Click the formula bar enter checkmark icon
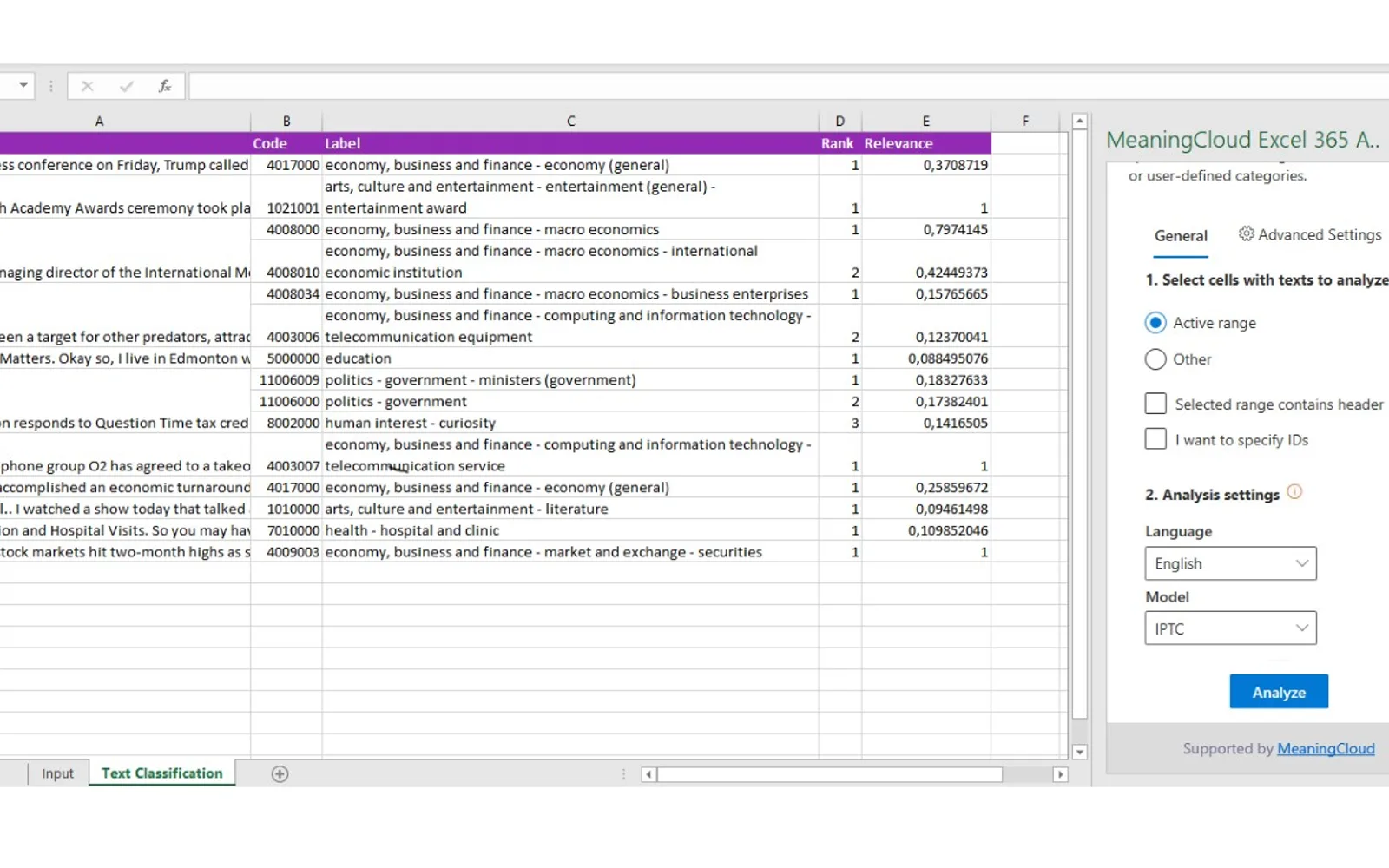 127,86
